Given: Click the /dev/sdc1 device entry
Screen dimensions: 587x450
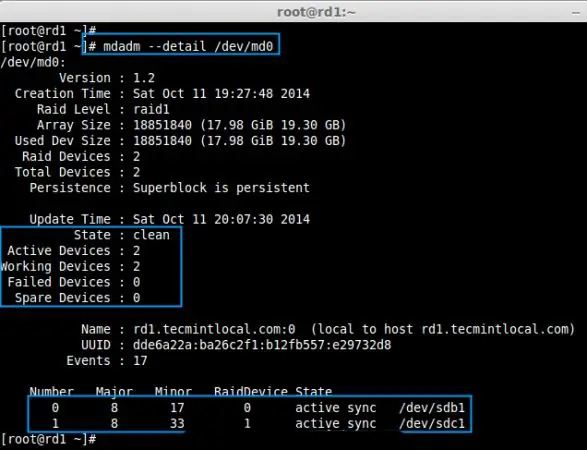Looking at the screenshot, I should click(x=432, y=423).
